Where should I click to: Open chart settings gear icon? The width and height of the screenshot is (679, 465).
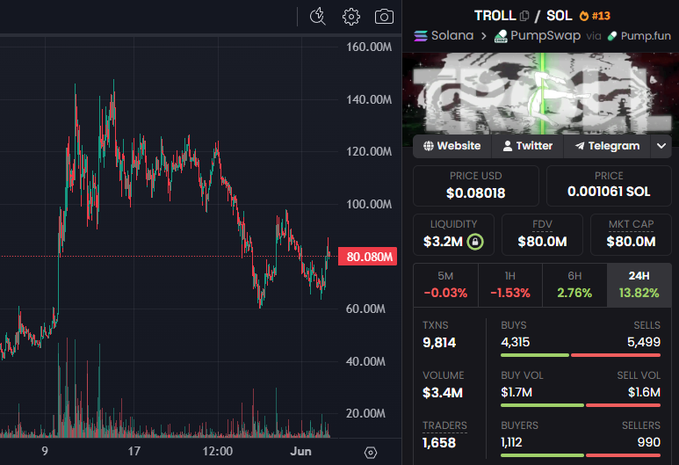tap(351, 17)
